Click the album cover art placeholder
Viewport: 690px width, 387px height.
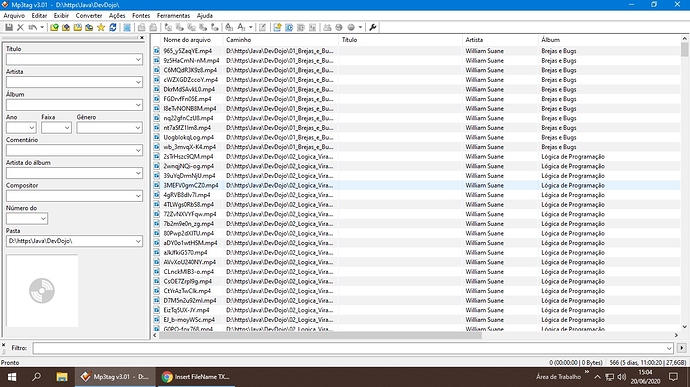[x=42, y=291]
